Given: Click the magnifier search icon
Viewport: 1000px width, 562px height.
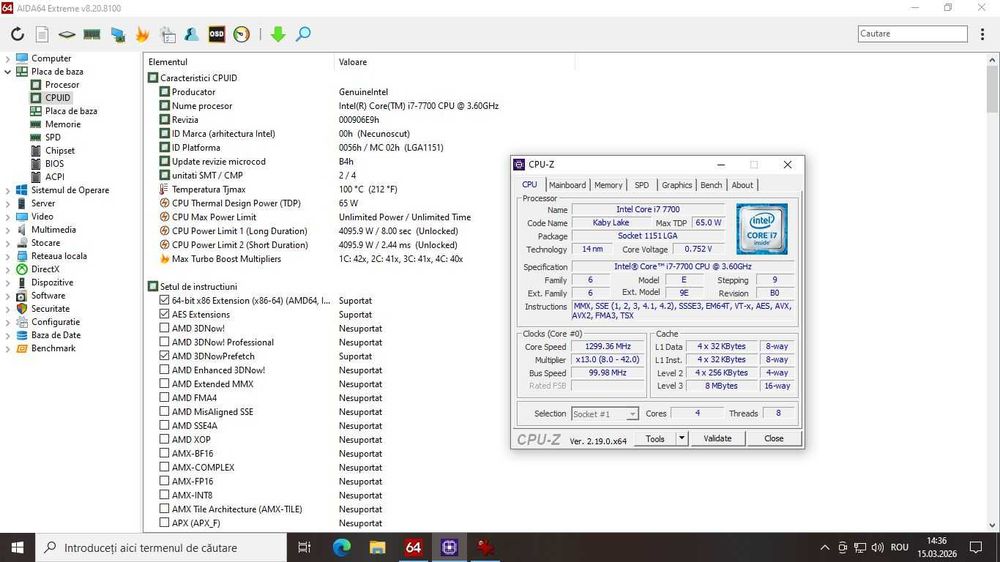Looking at the screenshot, I should click(304, 34).
